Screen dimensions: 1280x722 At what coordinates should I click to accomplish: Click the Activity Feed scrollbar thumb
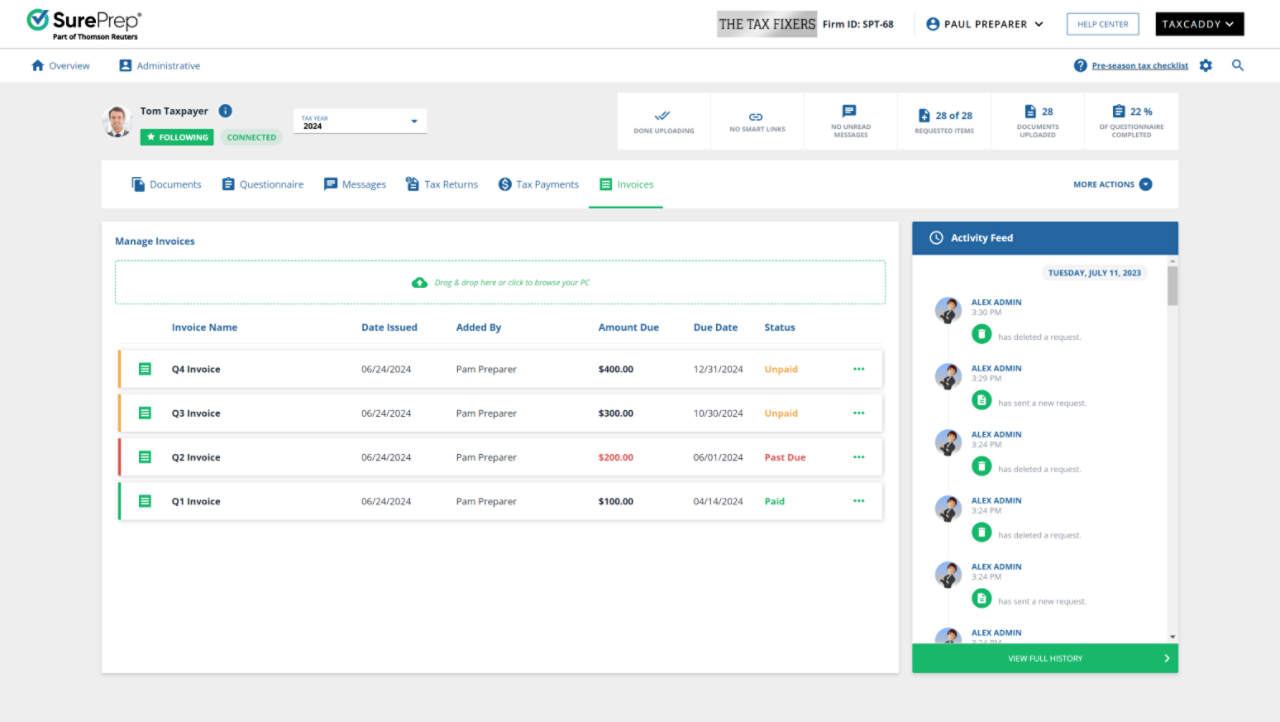point(1172,285)
